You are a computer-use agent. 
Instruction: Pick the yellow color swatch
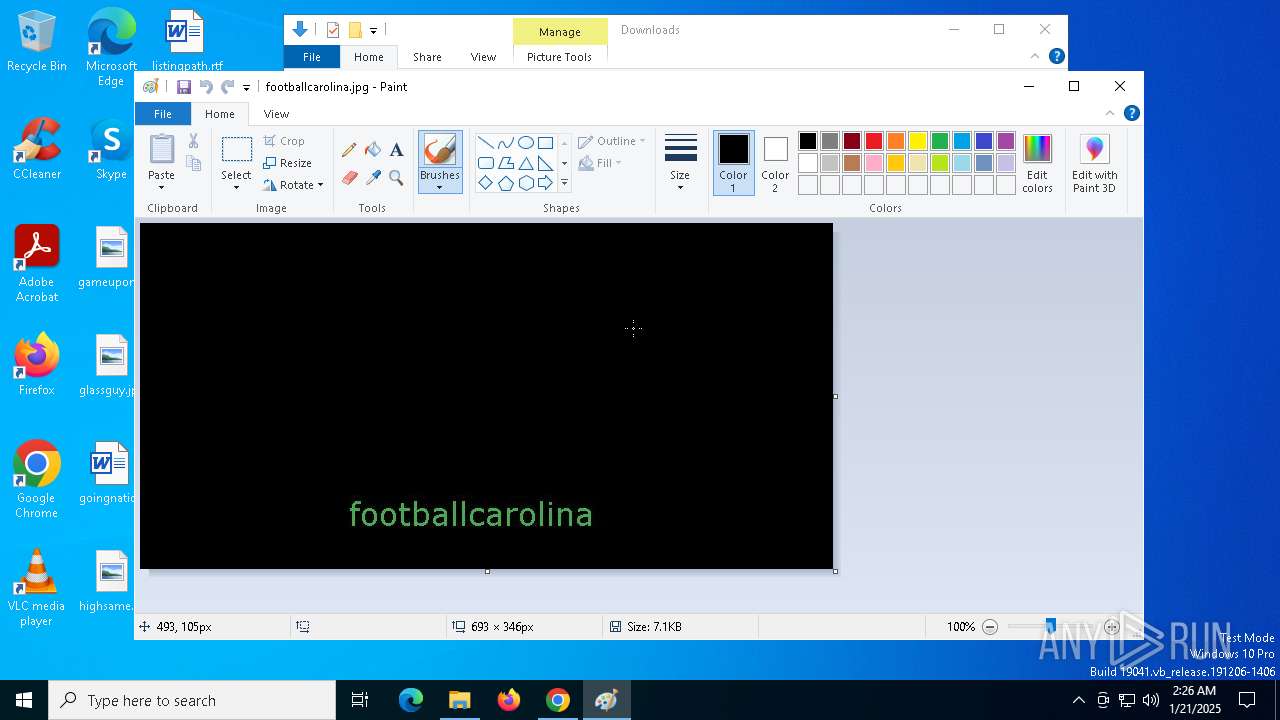918,141
